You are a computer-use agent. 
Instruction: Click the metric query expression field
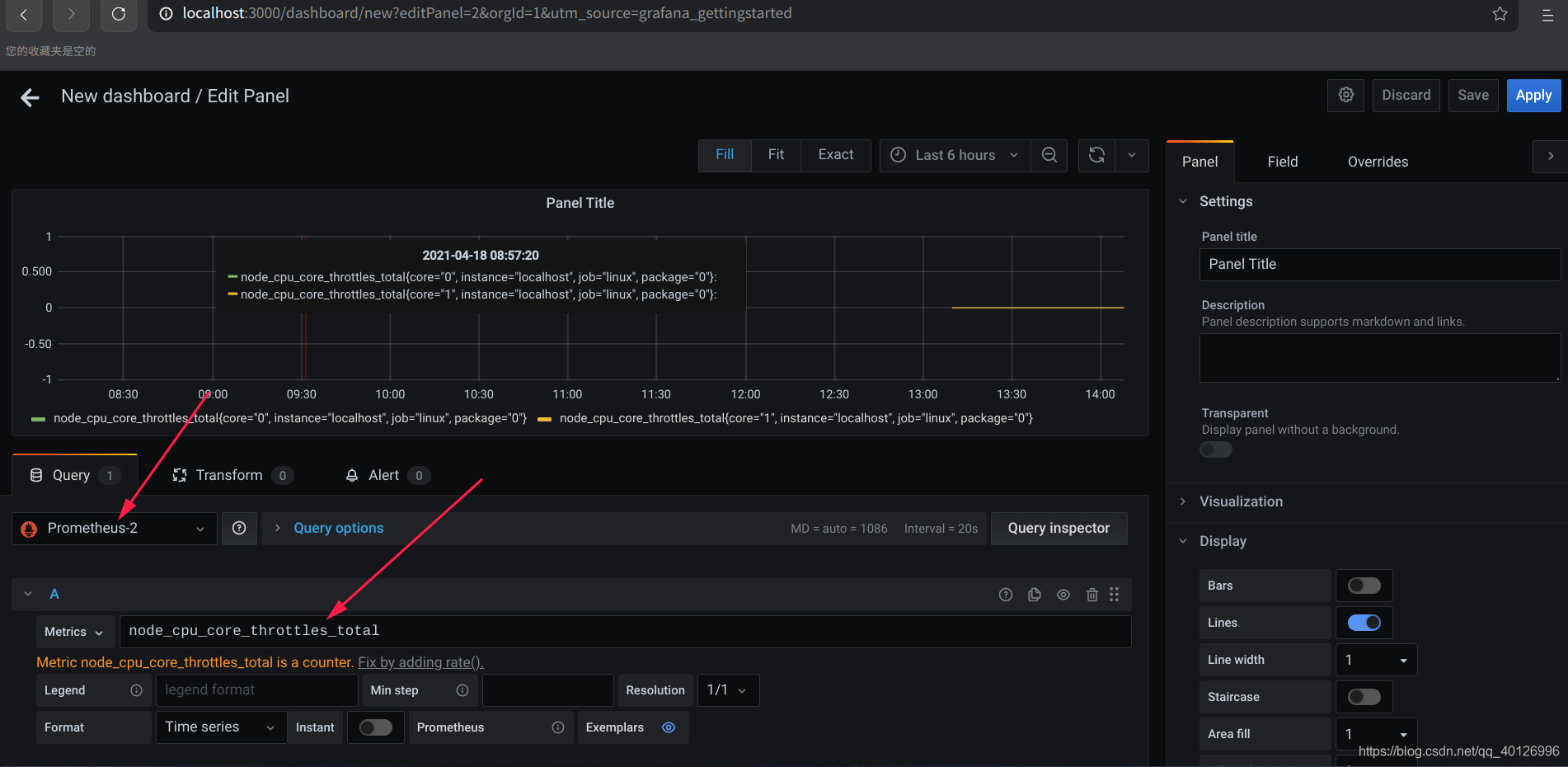click(x=625, y=632)
